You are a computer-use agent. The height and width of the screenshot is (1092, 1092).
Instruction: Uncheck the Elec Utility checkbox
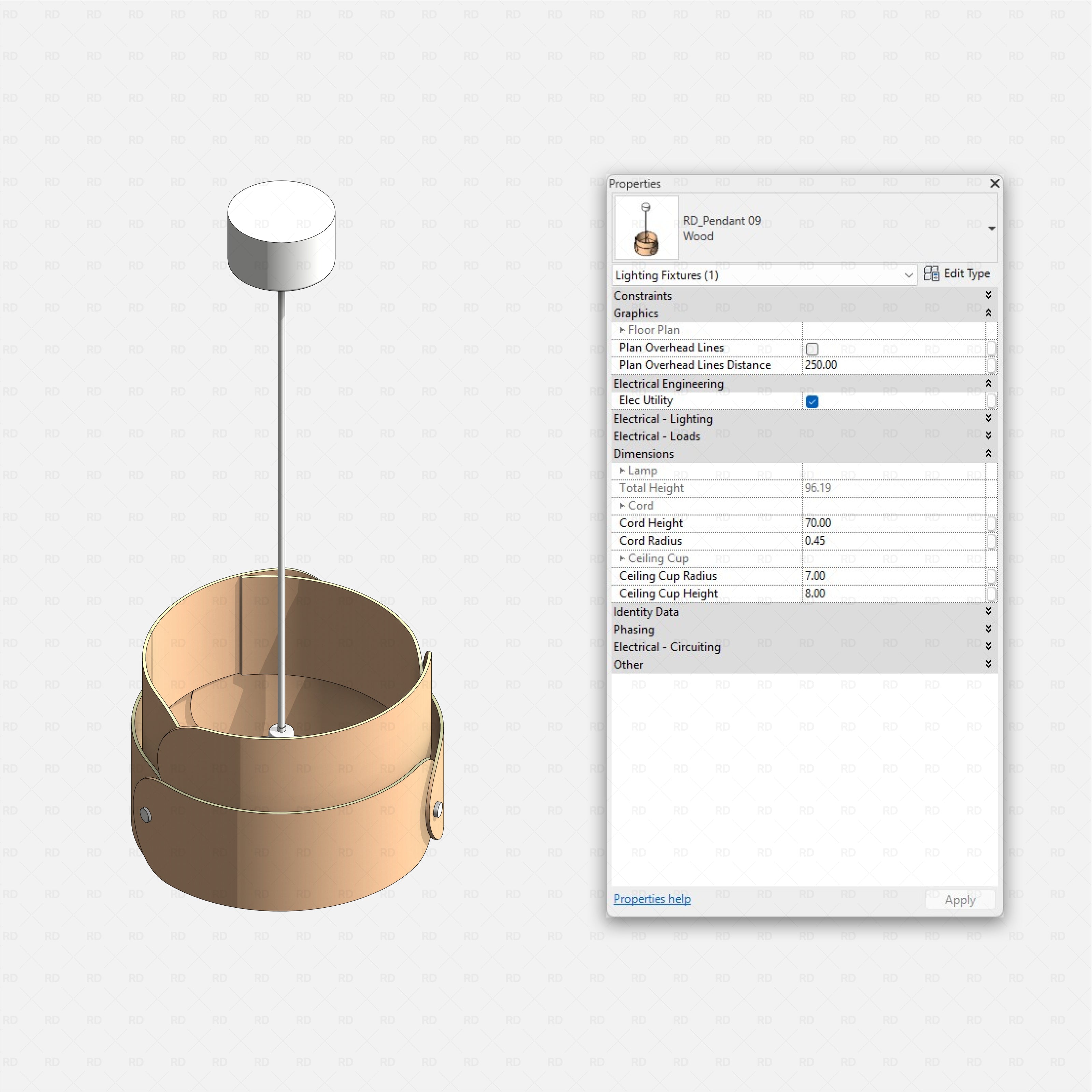[x=811, y=401]
